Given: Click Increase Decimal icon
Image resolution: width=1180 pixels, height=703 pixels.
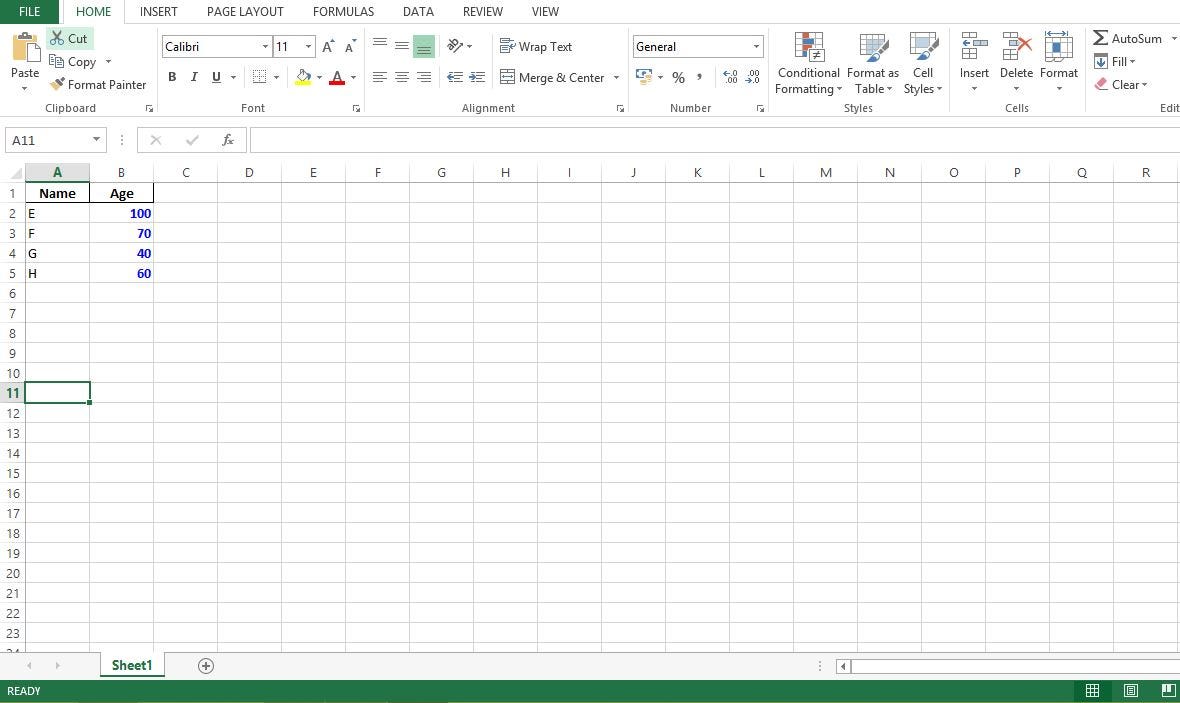Looking at the screenshot, I should (730, 77).
